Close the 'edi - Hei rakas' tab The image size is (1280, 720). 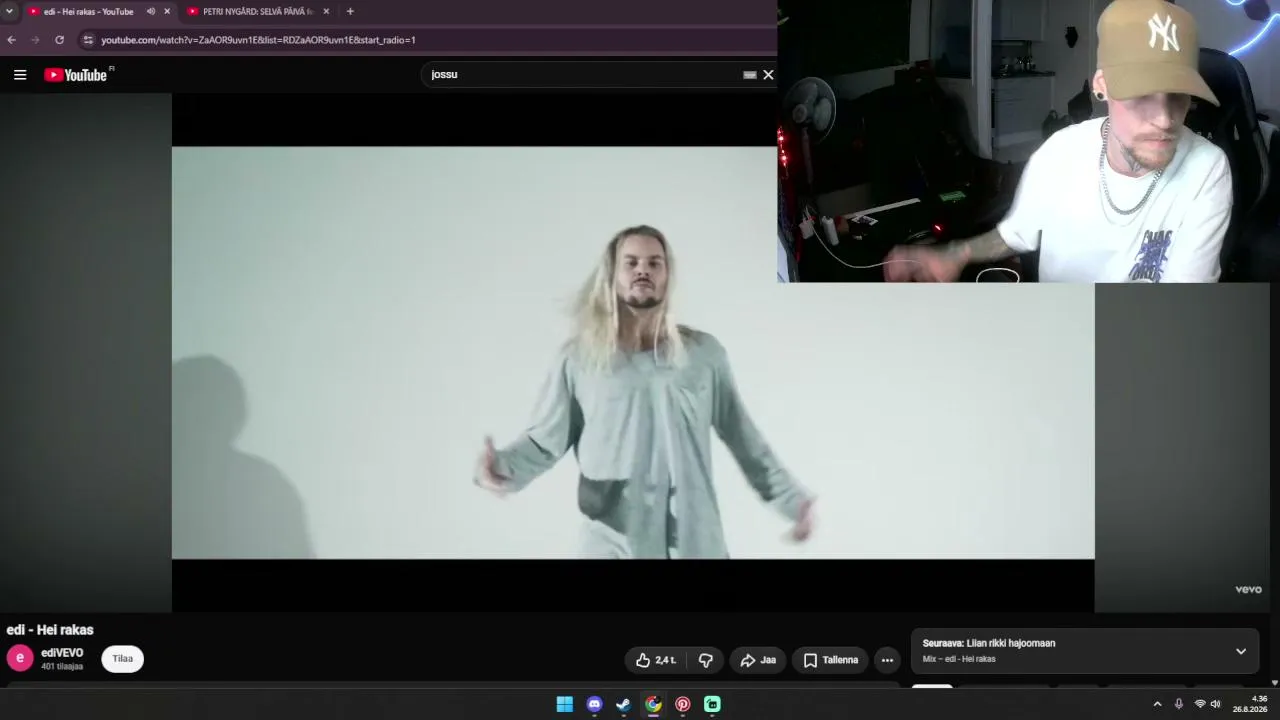point(167,12)
